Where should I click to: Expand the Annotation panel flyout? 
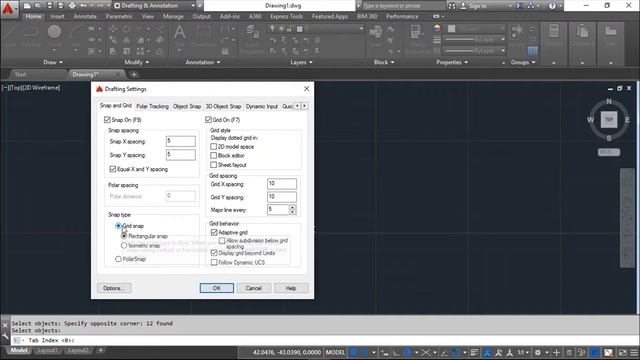click(203, 62)
